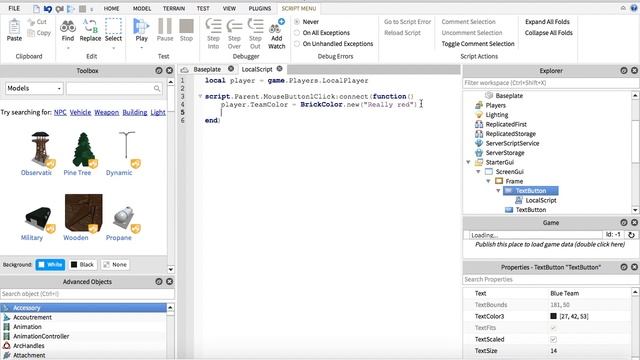The width and height of the screenshot is (640, 360).
Task: Select the Propane tank model thumbnail
Action: point(124,218)
